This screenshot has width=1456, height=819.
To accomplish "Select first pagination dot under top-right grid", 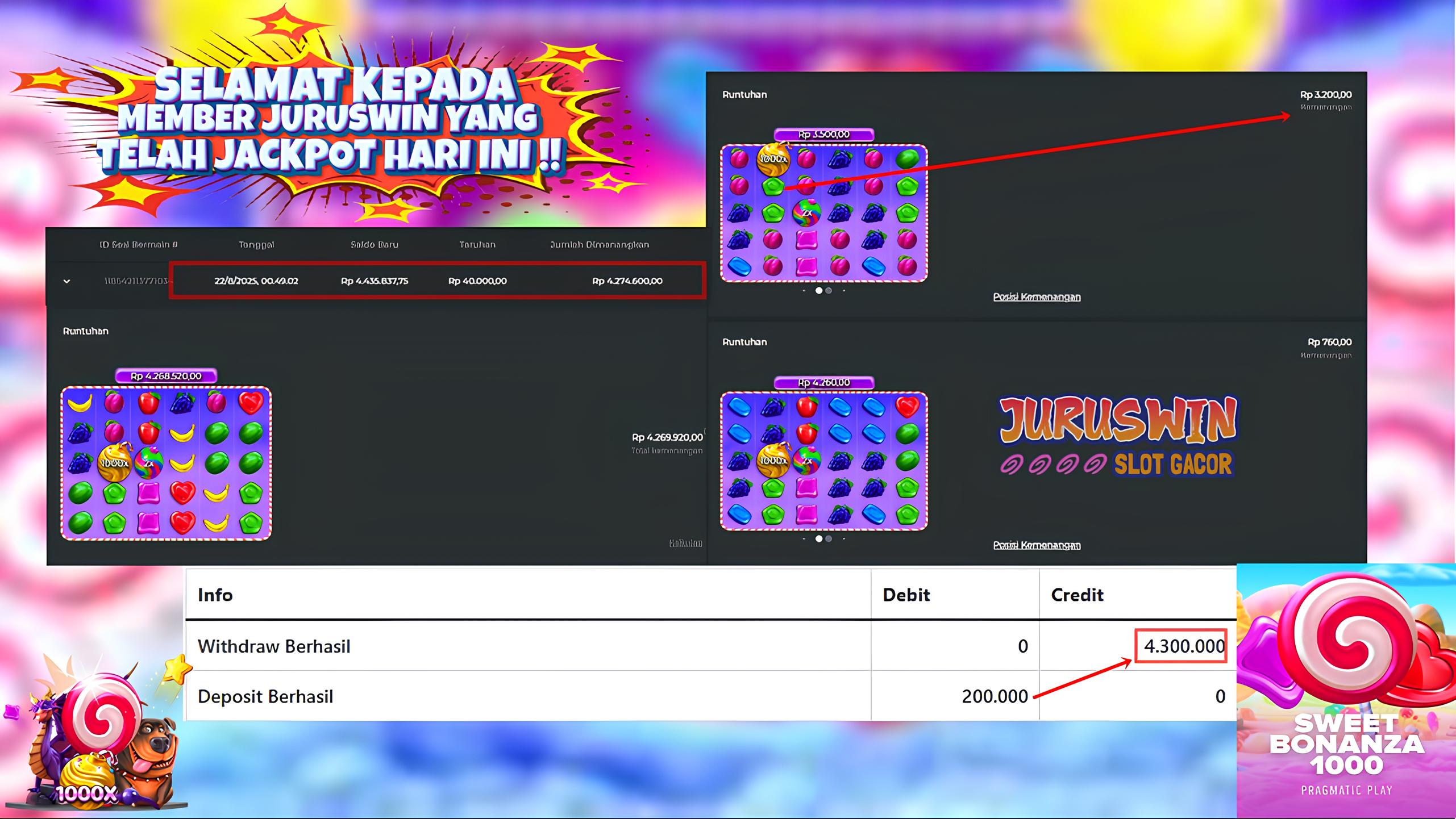I will 819,291.
